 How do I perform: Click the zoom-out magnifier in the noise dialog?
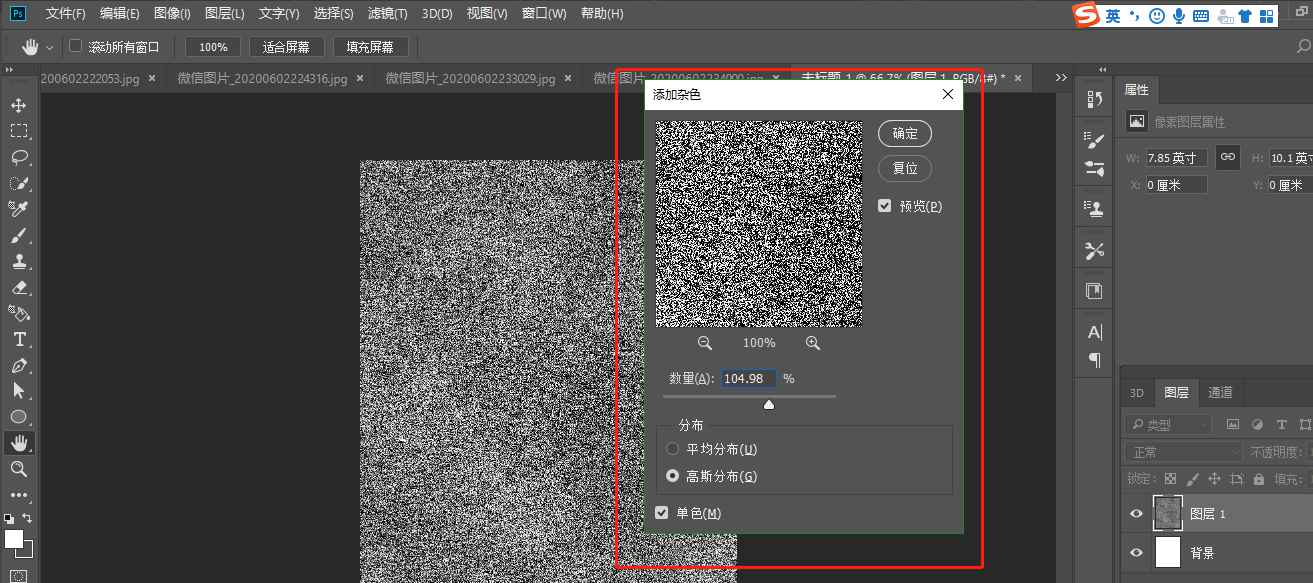coord(705,343)
